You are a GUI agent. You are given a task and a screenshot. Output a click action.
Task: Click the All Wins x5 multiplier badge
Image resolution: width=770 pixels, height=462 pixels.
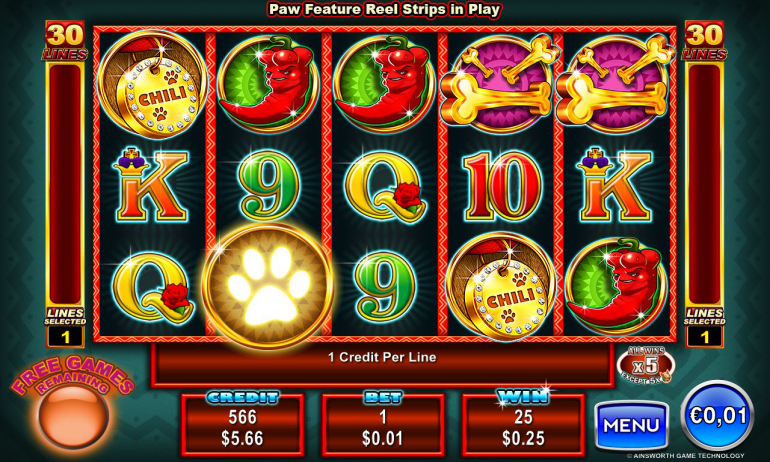pyautogui.click(x=645, y=365)
